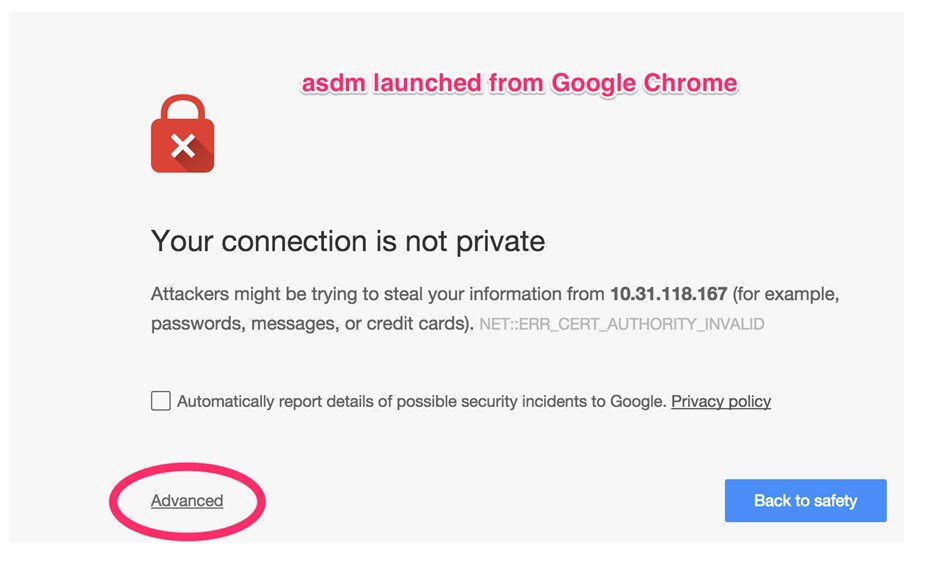Click the white X inside the padlock
935x571 pixels.
point(182,147)
